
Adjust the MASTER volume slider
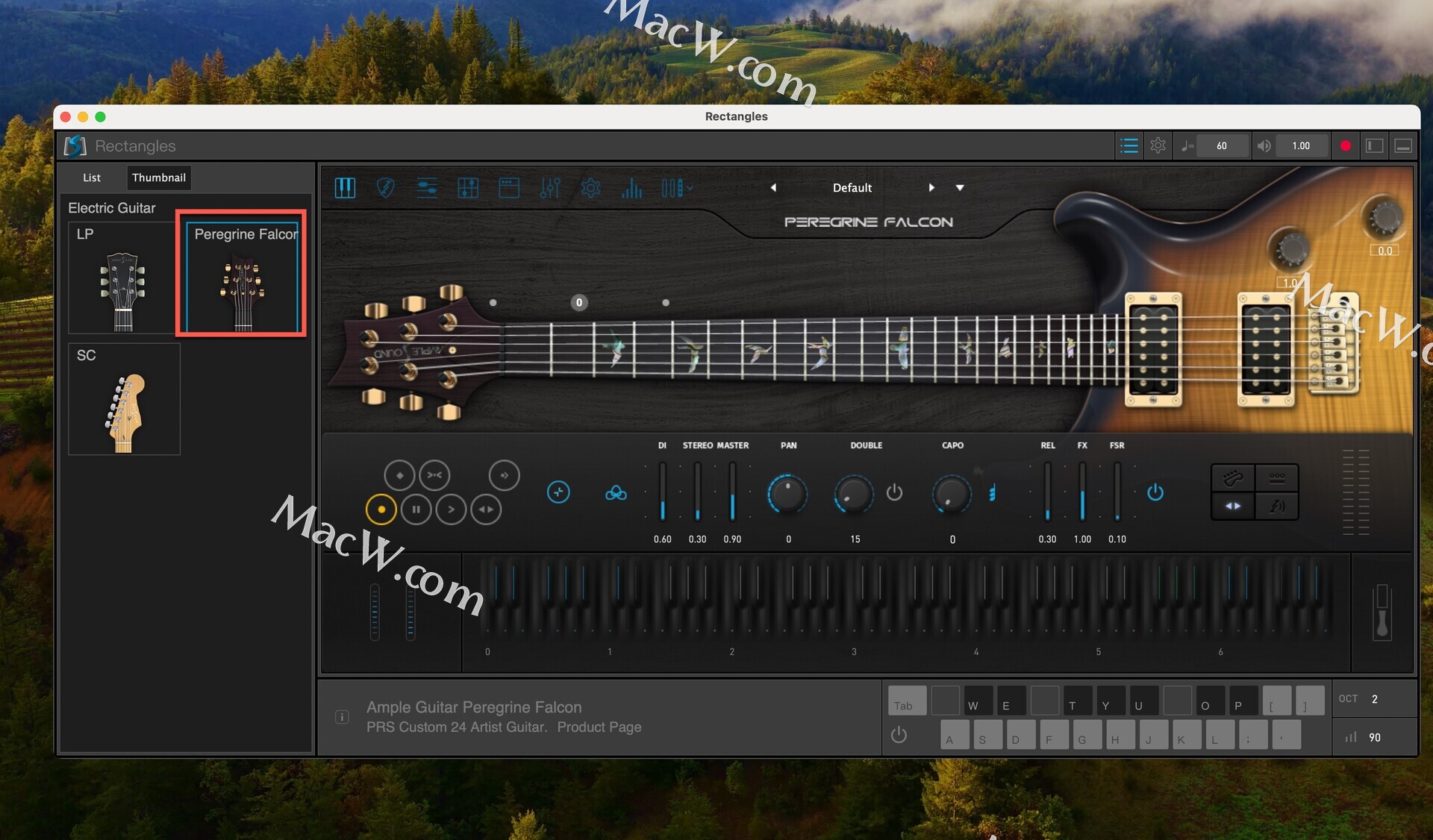[732, 491]
